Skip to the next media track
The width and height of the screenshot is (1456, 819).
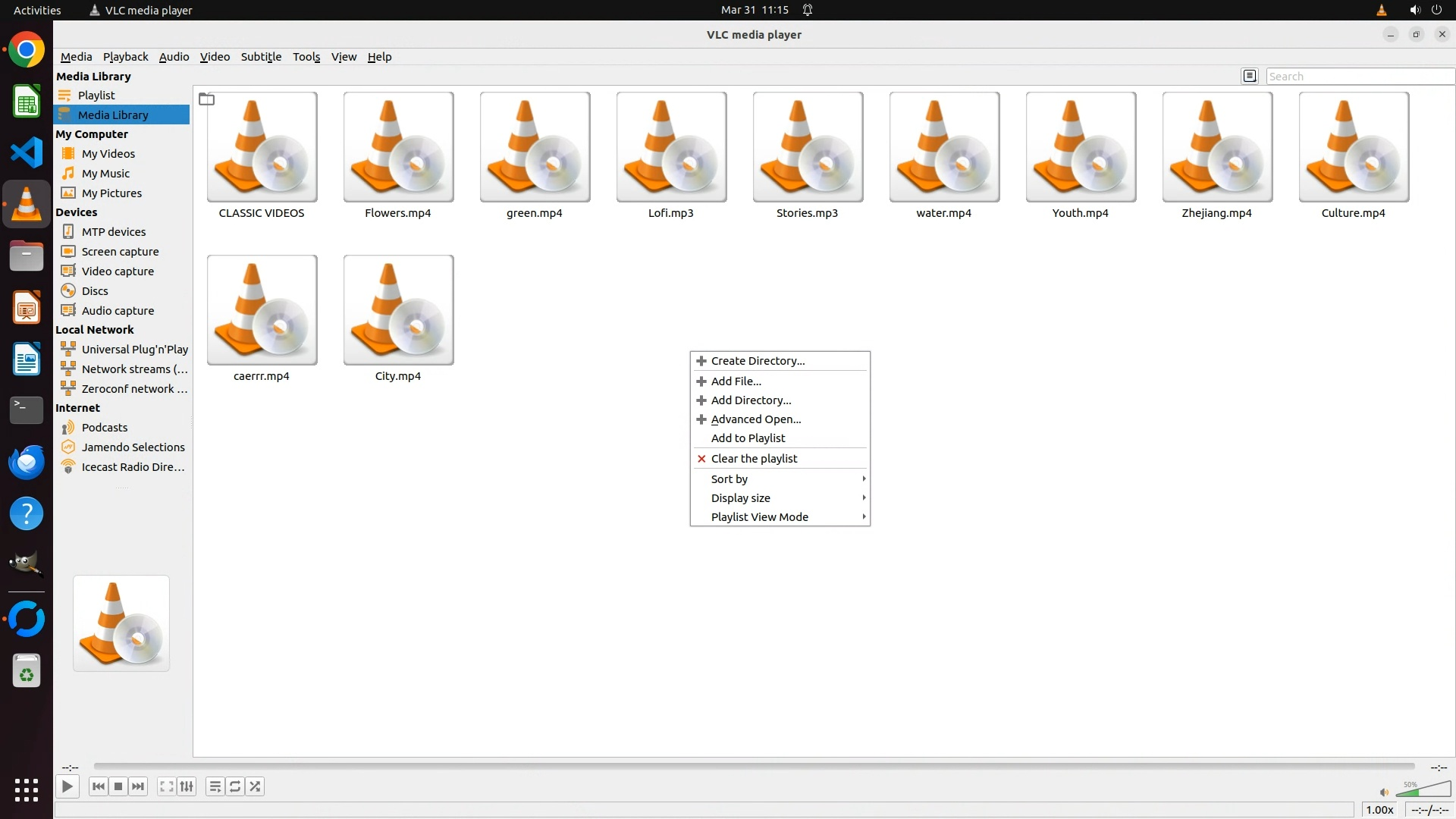point(138,786)
